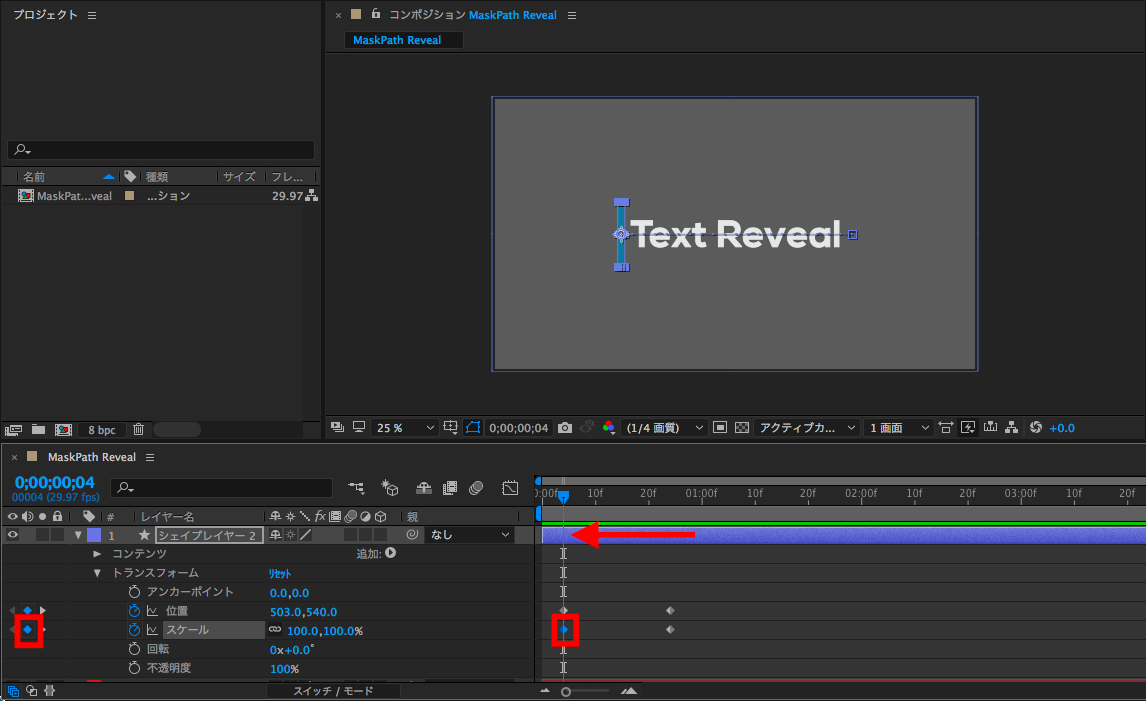Toggle the 位置 property stopwatch
The image size is (1146, 701).
(134, 611)
